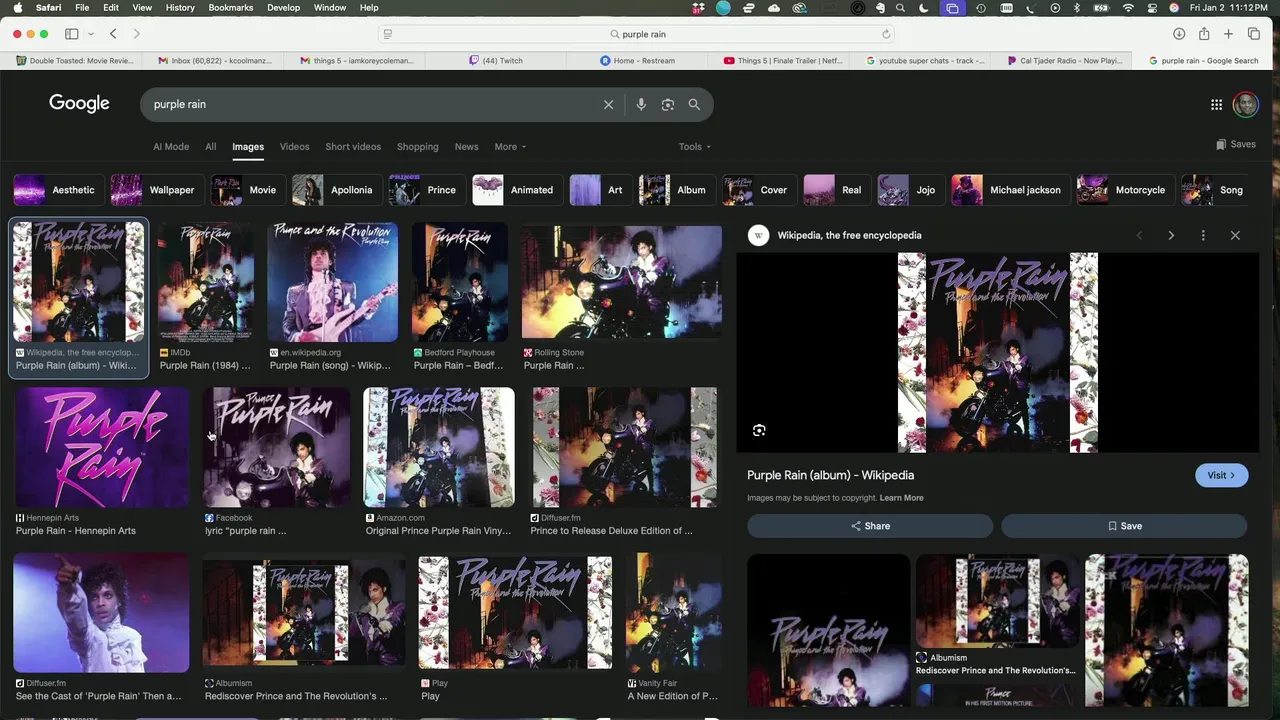Switch to Double Toasted Movie Reviews tab

(x=74, y=60)
